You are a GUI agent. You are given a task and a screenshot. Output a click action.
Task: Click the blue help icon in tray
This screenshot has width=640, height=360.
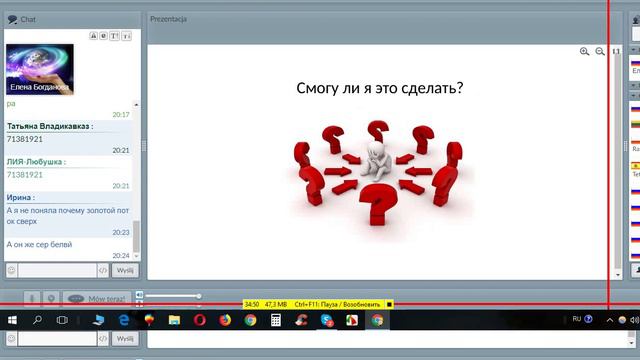pos(588,319)
